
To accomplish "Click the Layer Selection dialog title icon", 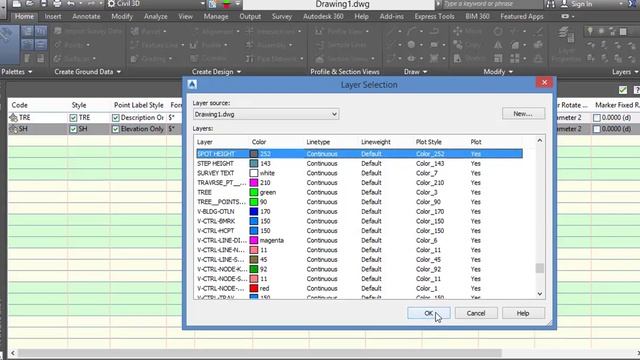I will 192,84.
